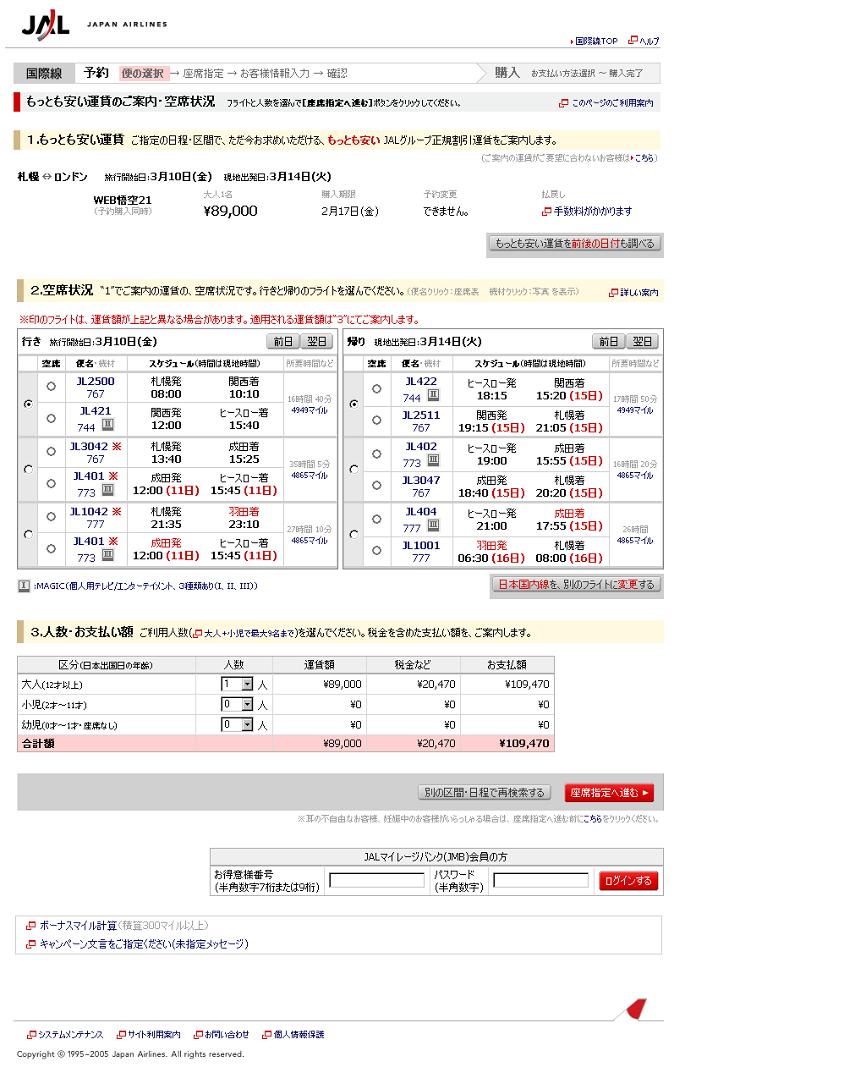Select the seat radio in the JL2500 row
Screen dimensions: 866x1078
tap(51, 387)
